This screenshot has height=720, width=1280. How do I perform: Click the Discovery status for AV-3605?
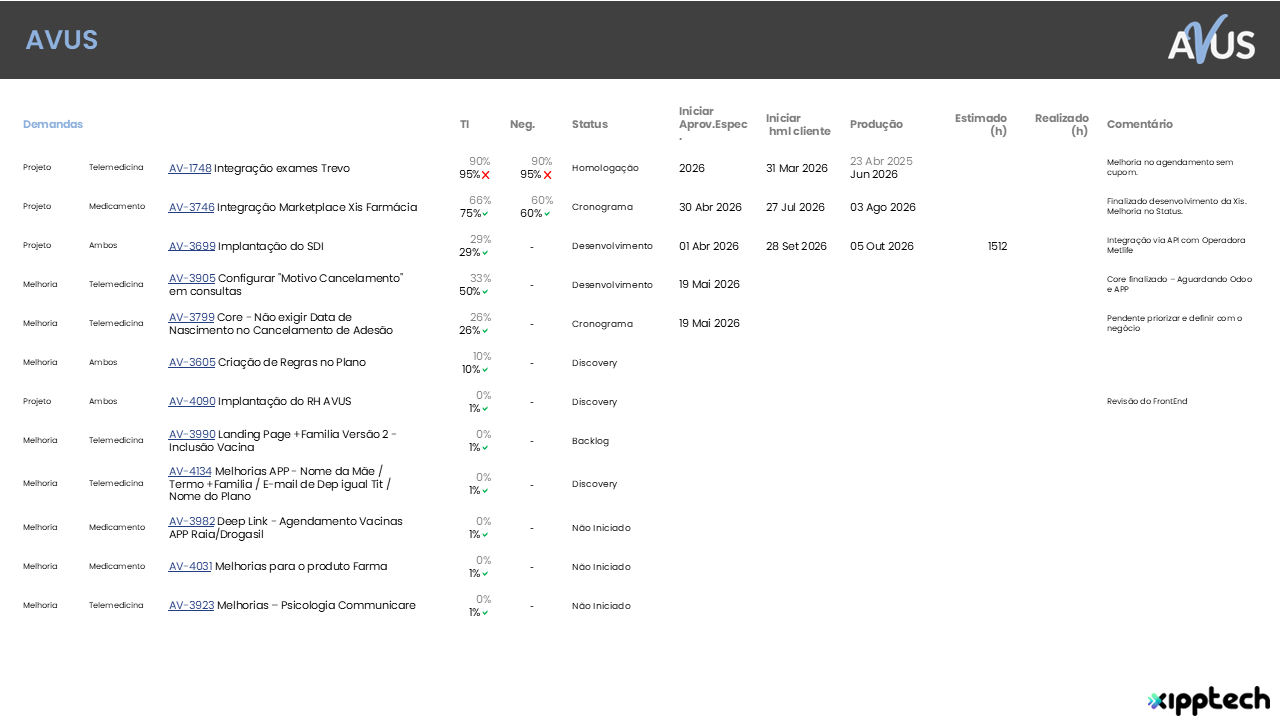594,363
